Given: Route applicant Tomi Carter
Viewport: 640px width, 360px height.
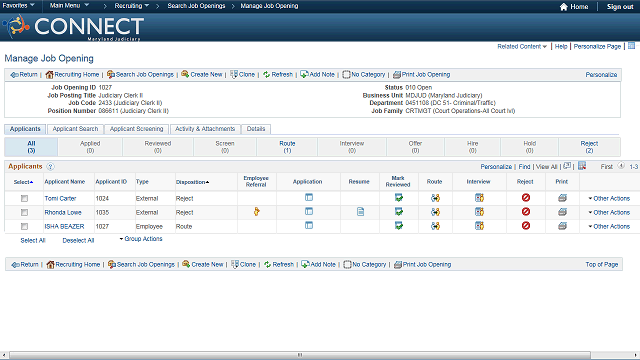Looking at the screenshot, I should [x=435, y=198].
